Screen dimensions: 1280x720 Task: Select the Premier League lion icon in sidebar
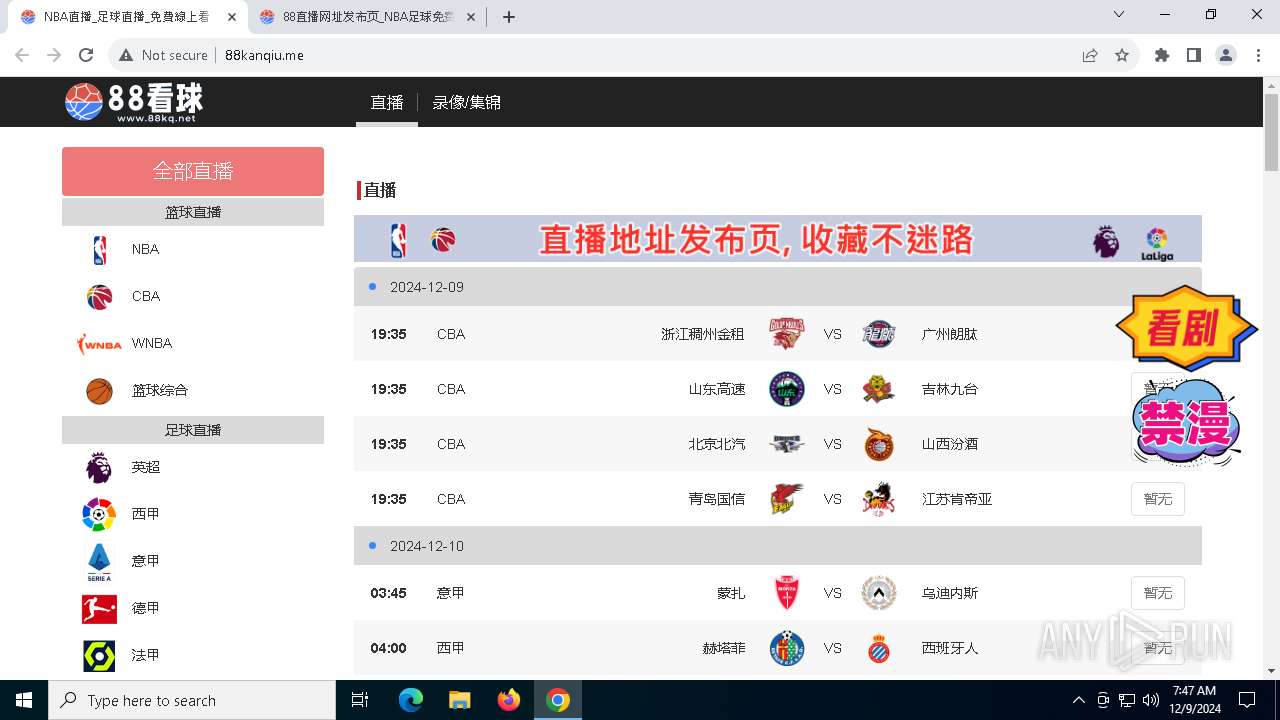click(99, 467)
